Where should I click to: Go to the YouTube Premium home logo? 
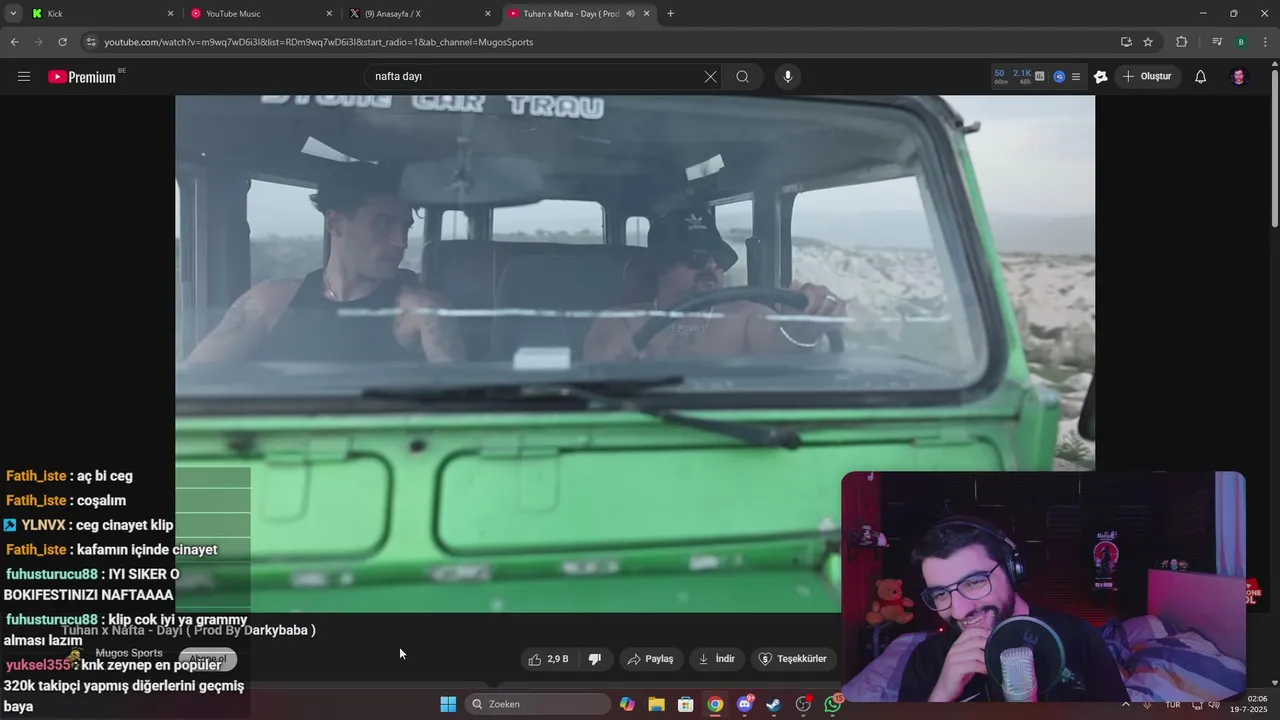[x=82, y=77]
